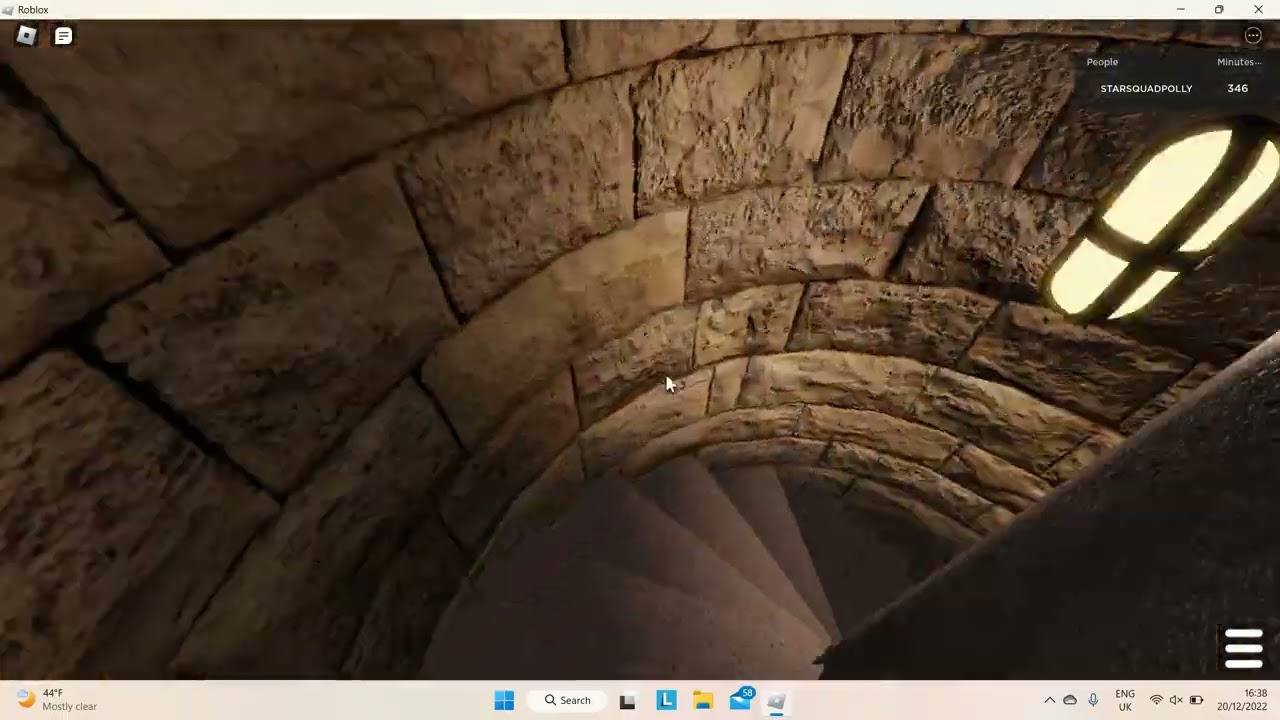Open the Roblox chat icon

click(x=63, y=36)
